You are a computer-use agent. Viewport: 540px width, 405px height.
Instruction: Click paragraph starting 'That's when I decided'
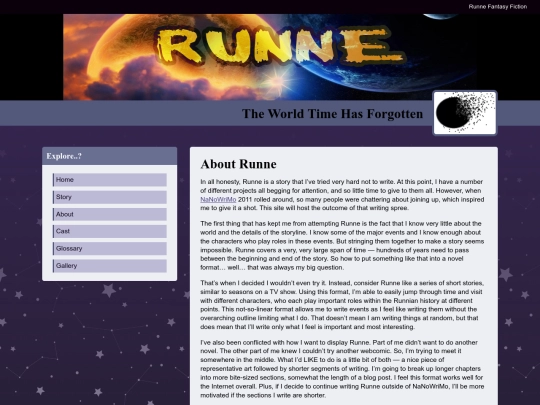tap(342, 305)
